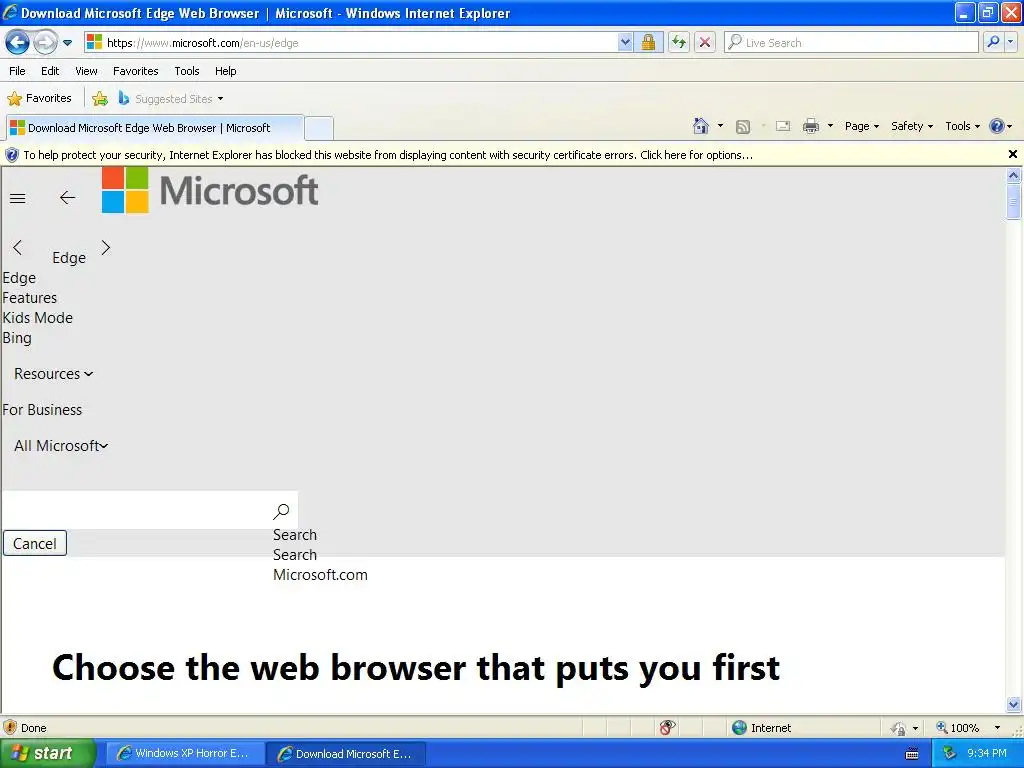Image resolution: width=1024 pixels, height=768 pixels.
Task: Click the address bar URL field
Action: [351, 42]
